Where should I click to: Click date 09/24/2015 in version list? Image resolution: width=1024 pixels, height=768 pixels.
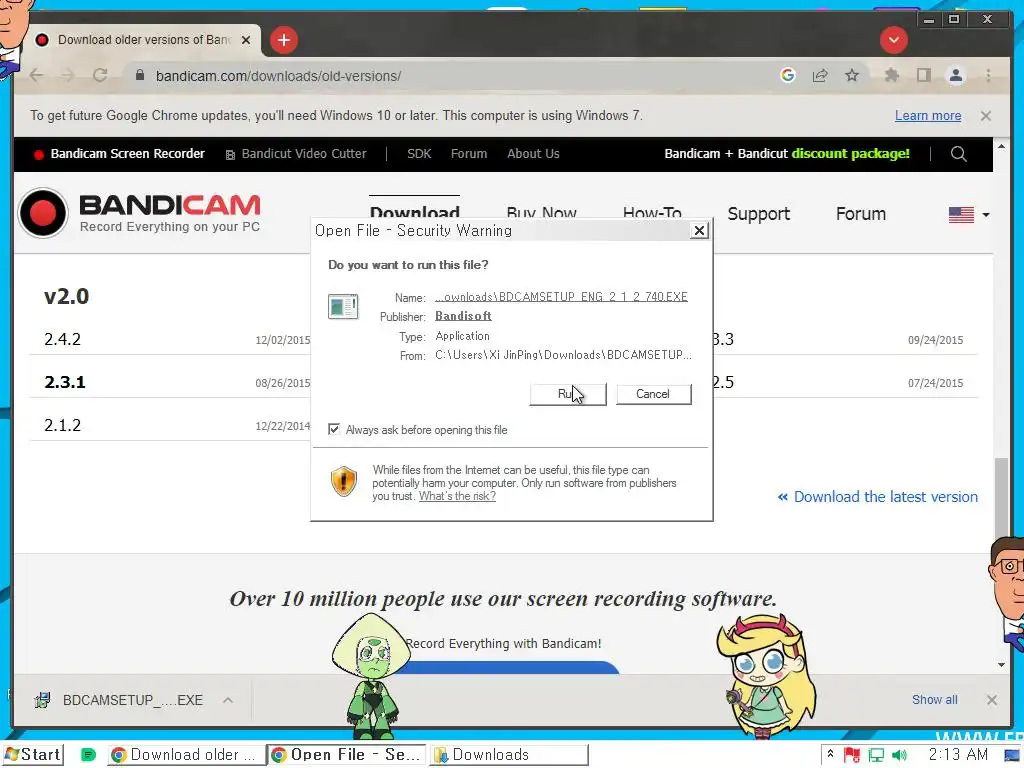[935, 340]
